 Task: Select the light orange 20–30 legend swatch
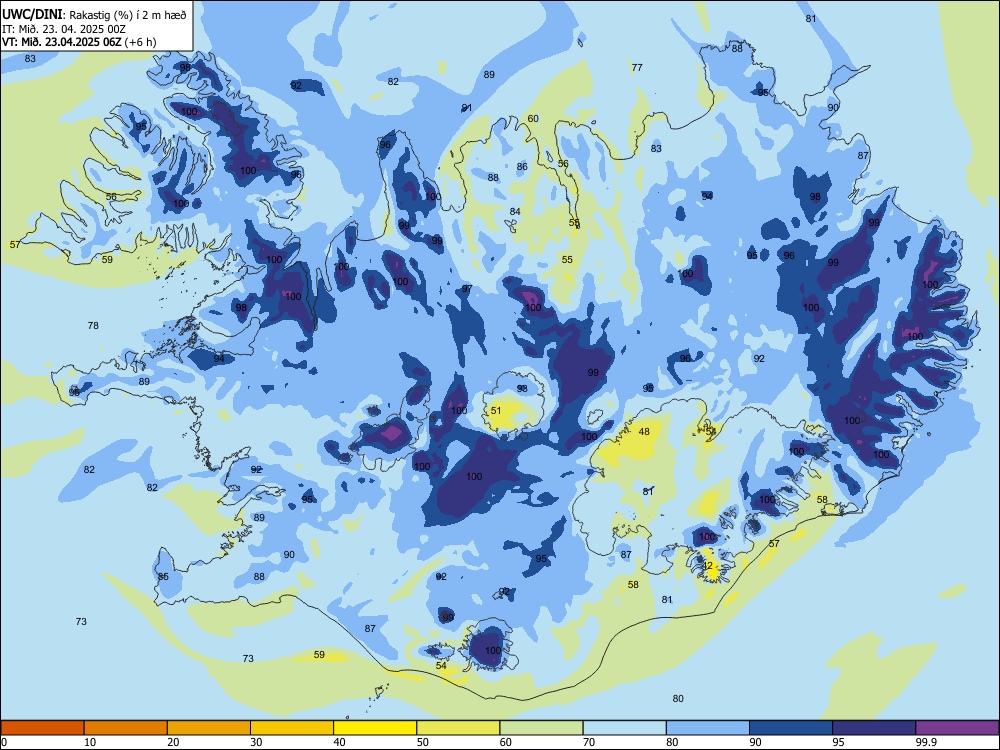click(x=209, y=728)
